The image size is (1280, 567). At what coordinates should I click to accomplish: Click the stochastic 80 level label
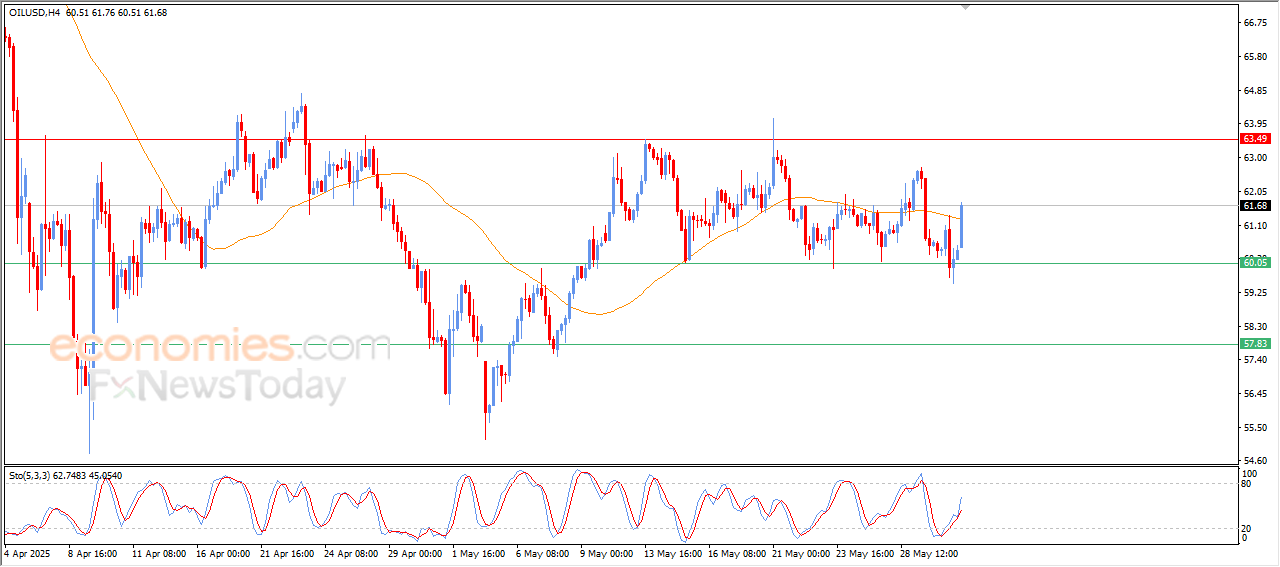tap(1247, 484)
